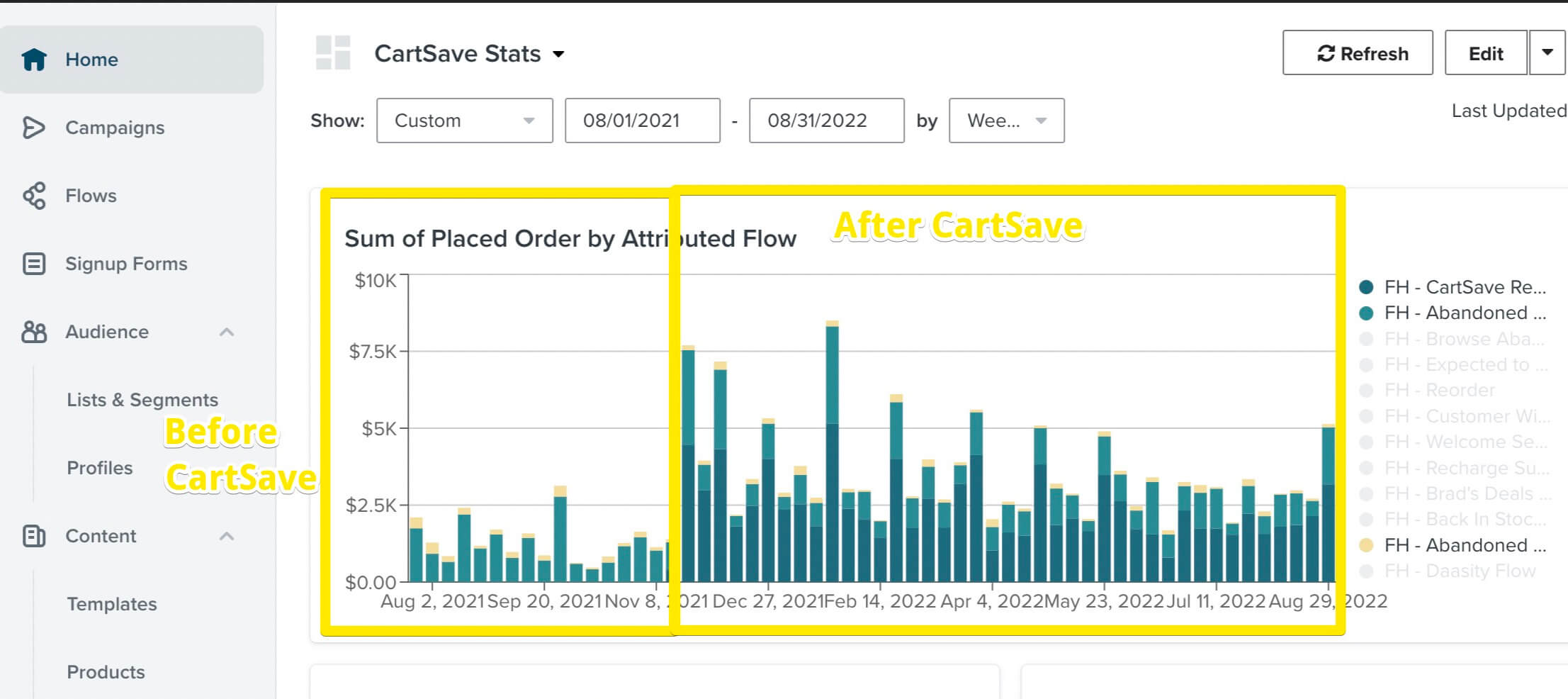
Task: Show the FH - Browse Aba... legend series
Action: [1463, 339]
